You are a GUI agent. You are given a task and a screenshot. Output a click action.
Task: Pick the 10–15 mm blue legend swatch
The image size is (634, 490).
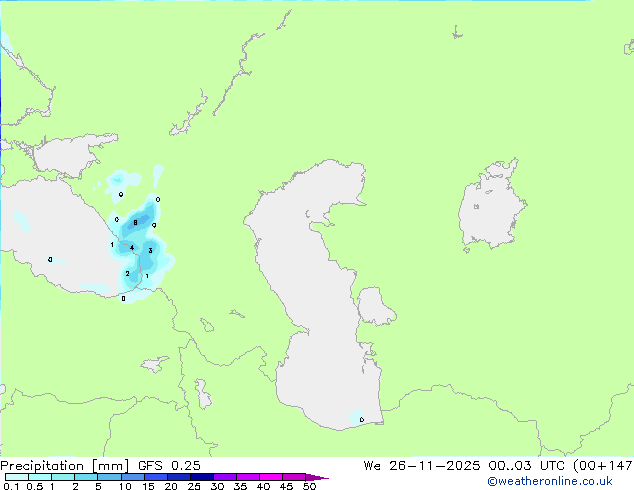pyautogui.click(x=132, y=477)
